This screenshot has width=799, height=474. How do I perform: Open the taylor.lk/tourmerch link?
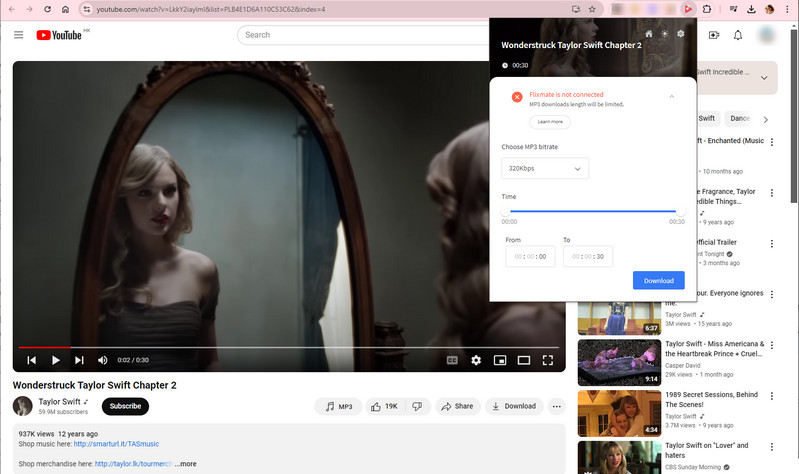[133, 464]
